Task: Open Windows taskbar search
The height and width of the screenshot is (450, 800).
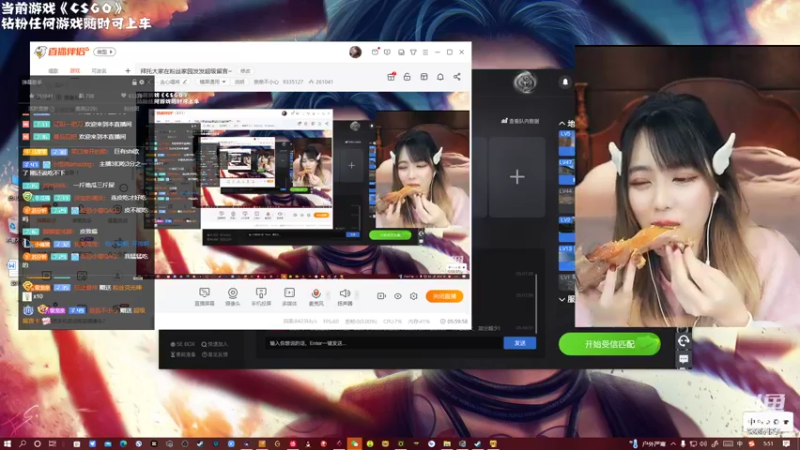Action: [x=22, y=444]
